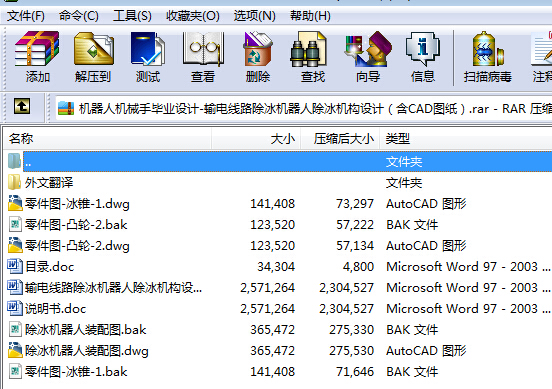
Task: Click the Comment (注释) notepad icon
Action: click(x=542, y=49)
